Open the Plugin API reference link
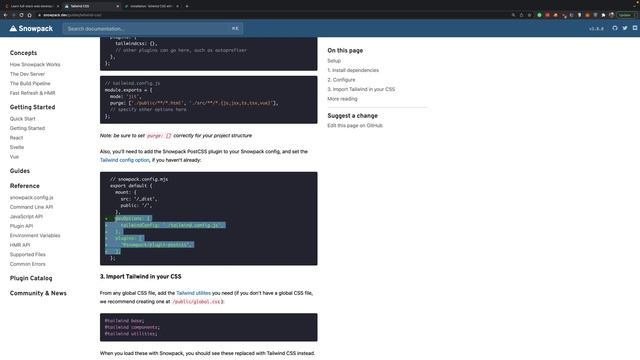Screen dimensions: 640x360 click(21, 226)
